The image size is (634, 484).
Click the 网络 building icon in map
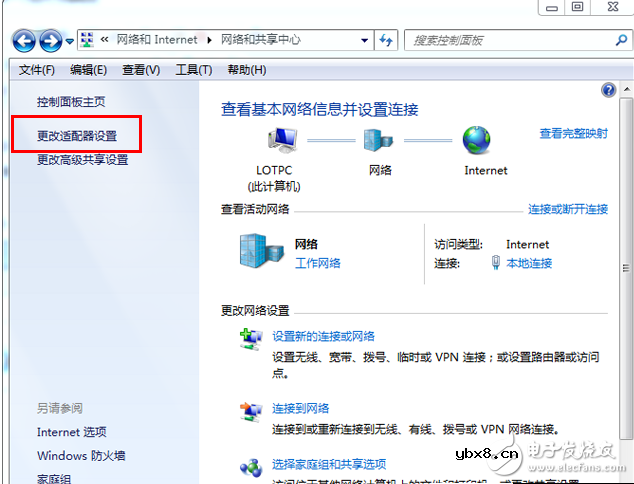point(378,140)
